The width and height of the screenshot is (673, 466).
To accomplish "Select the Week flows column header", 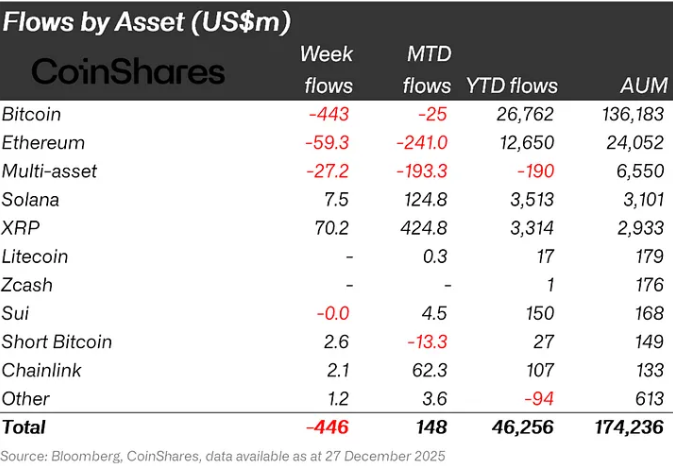I will click(327, 69).
